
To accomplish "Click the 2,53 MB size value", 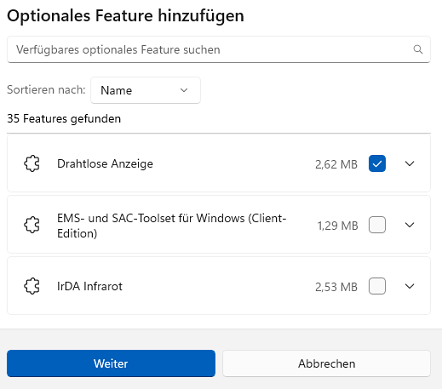I will (x=336, y=287).
